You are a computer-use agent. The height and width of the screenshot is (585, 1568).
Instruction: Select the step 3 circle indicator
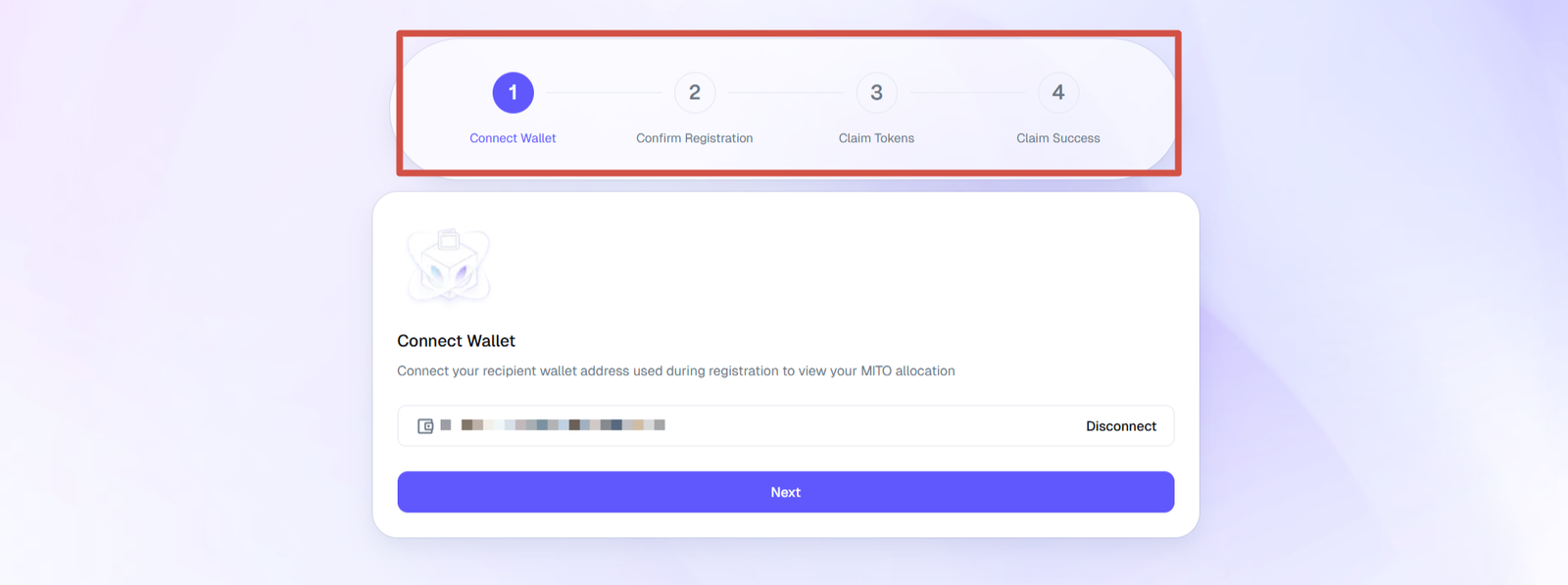pos(876,93)
